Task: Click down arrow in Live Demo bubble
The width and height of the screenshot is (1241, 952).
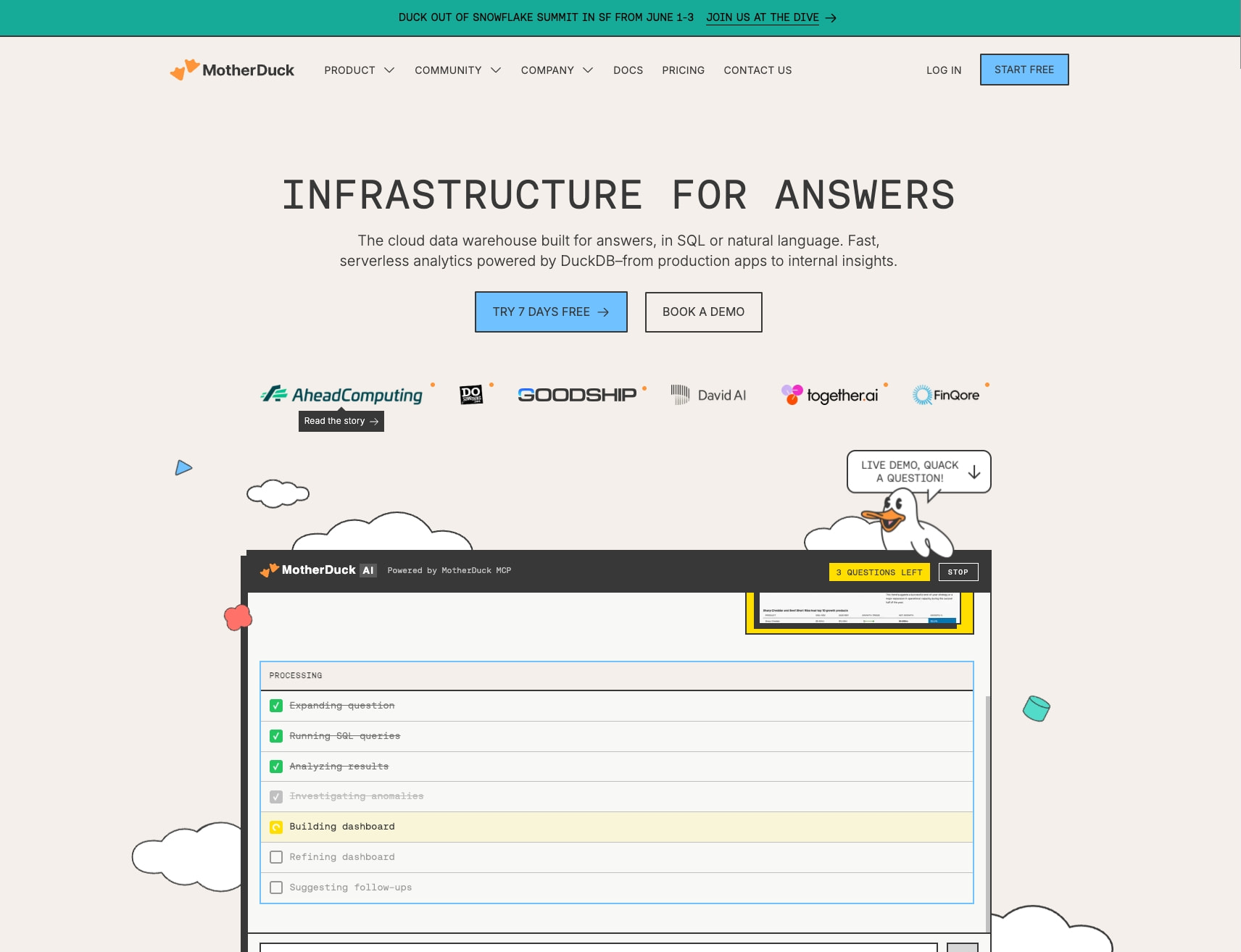Action: [974, 472]
